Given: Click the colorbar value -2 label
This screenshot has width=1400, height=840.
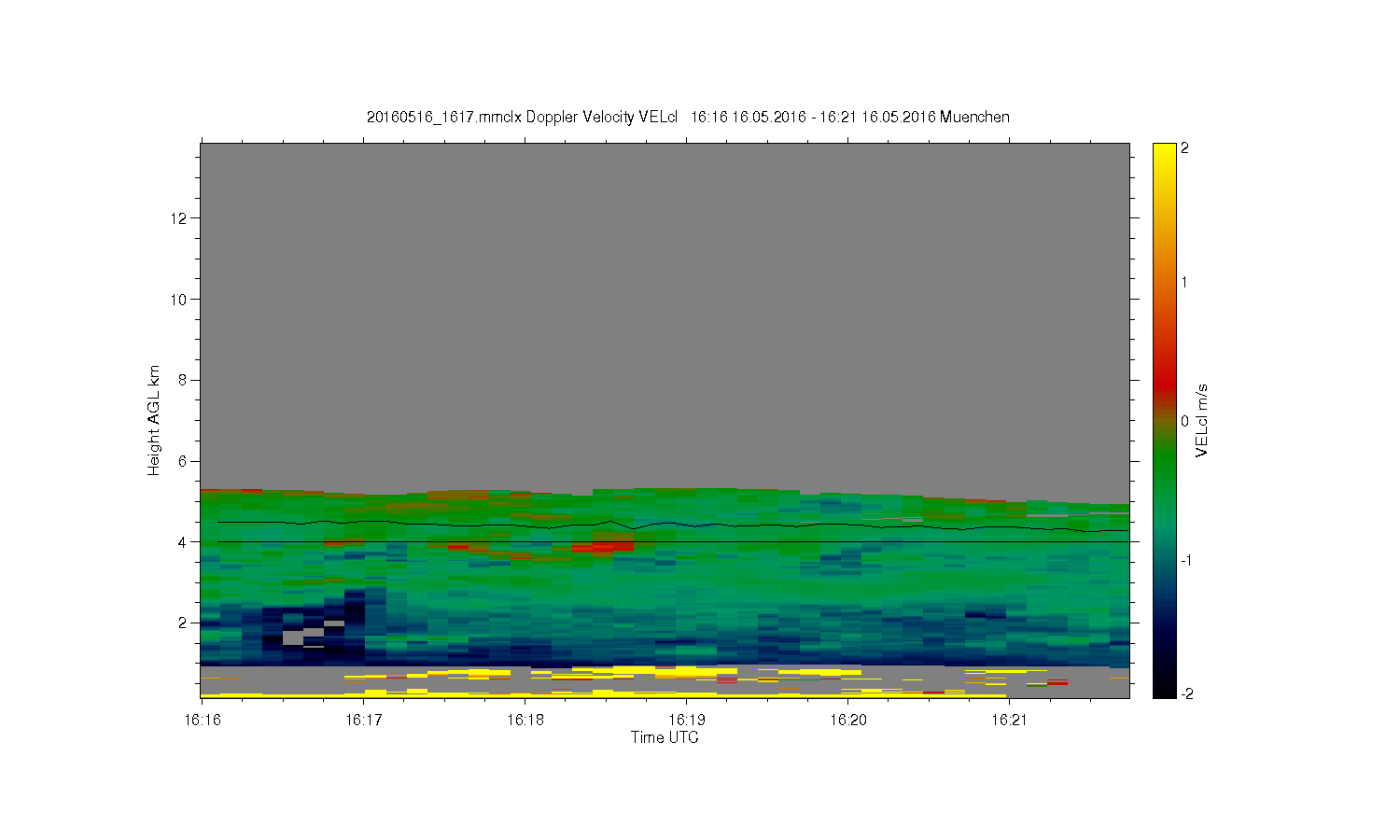Looking at the screenshot, I should [1185, 693].
